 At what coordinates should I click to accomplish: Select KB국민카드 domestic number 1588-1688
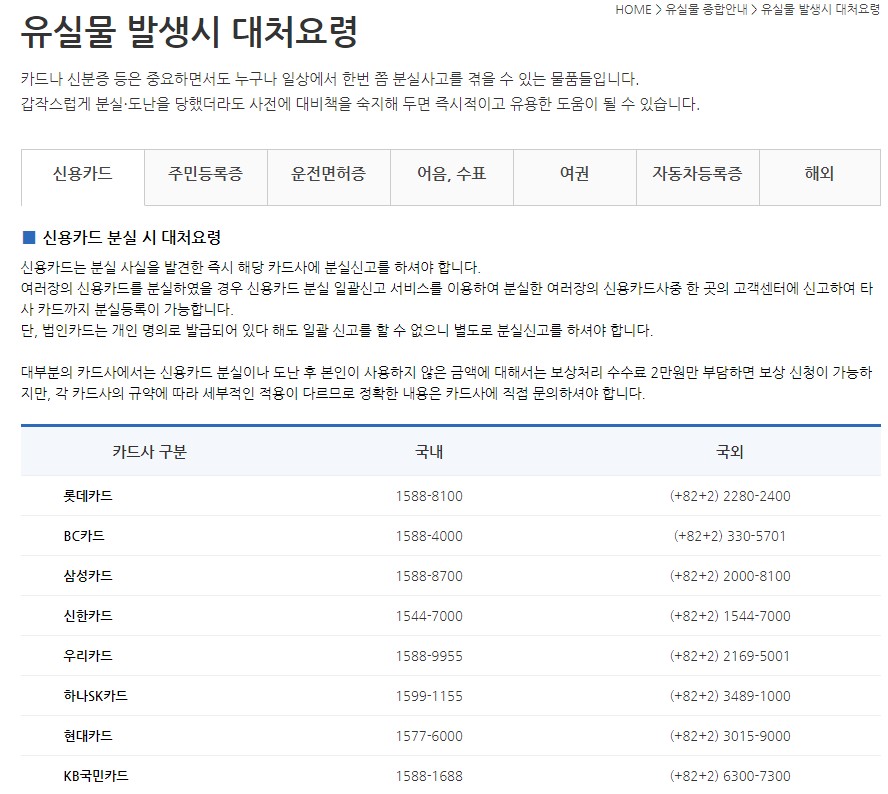[429, 776]
